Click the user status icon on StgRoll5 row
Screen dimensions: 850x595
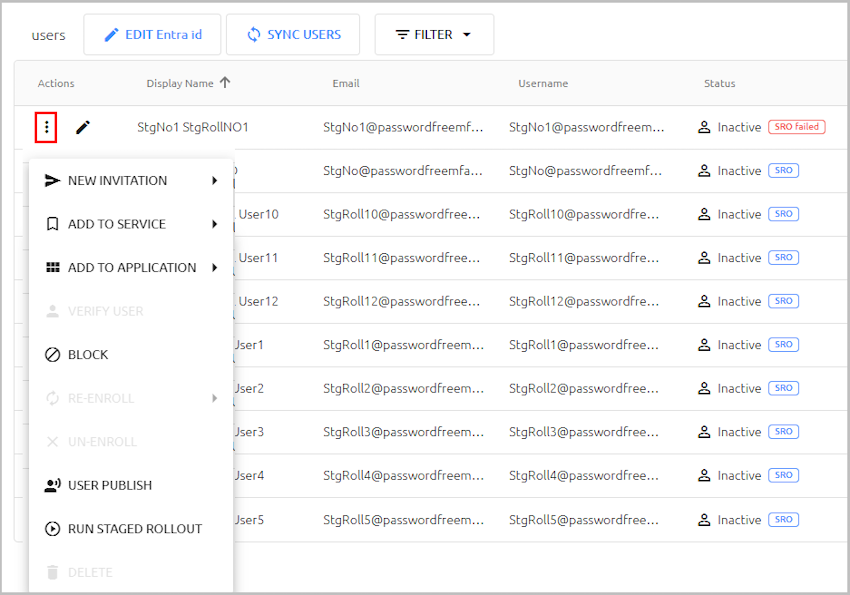pyautogui.click(x=704, y=520)
